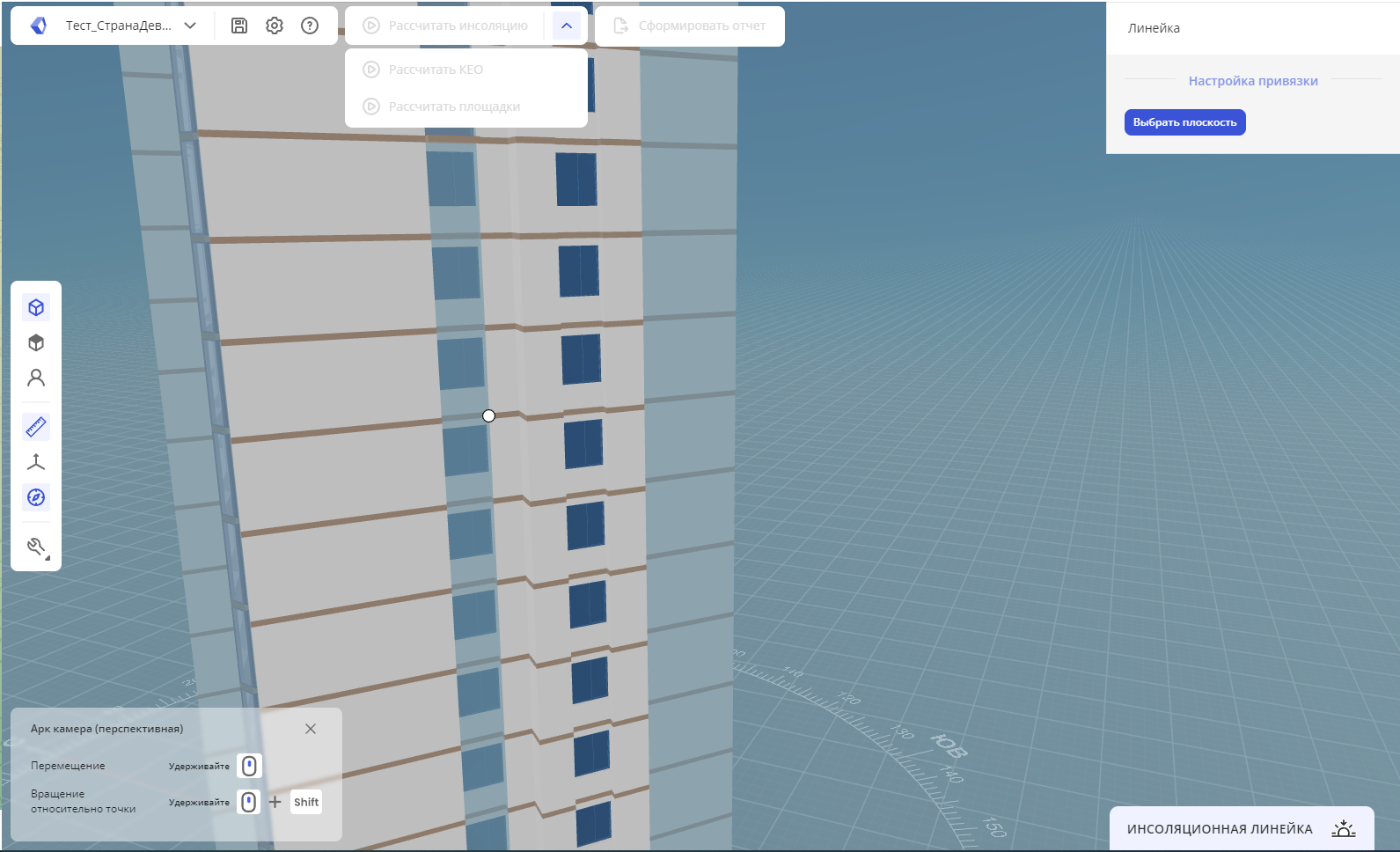Toggle the compass icon
The width and height of the screenshot is (1400, 852).
[x=36, y=497]
